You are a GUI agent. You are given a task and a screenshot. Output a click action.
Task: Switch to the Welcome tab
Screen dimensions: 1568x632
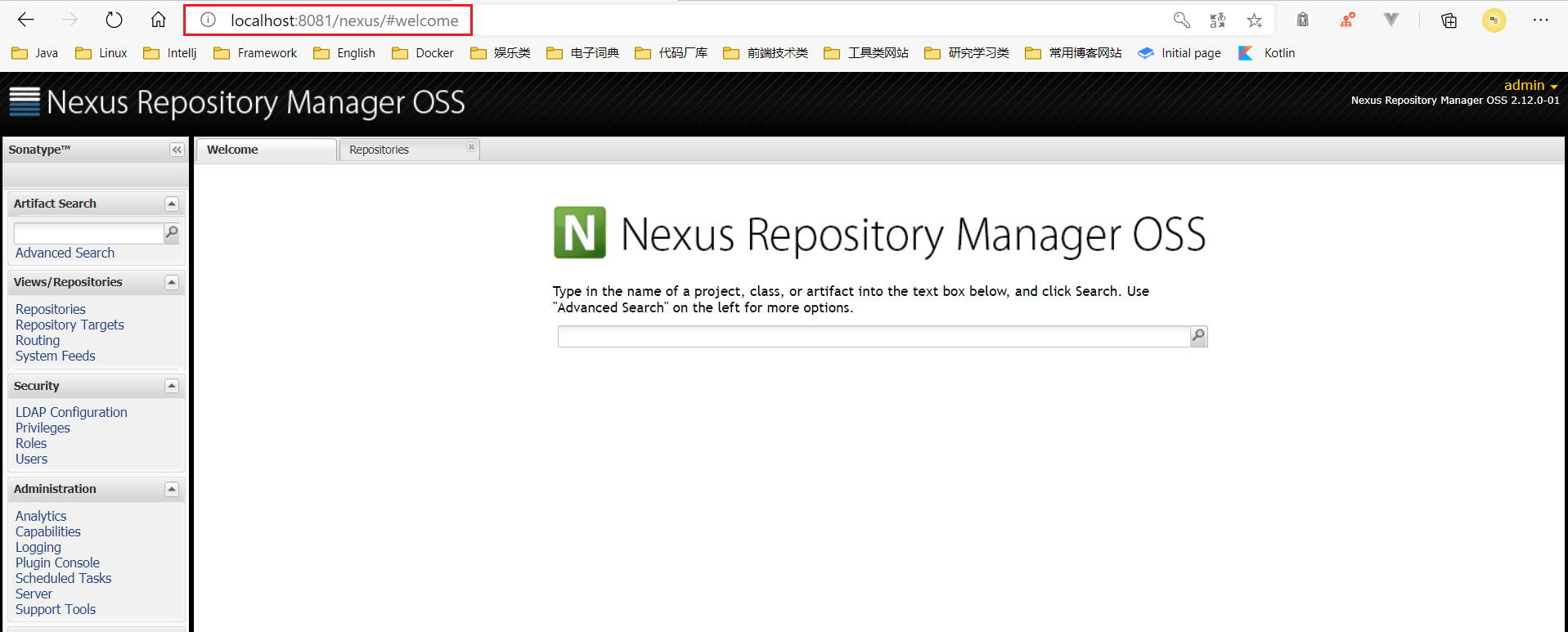click(267, 150)
